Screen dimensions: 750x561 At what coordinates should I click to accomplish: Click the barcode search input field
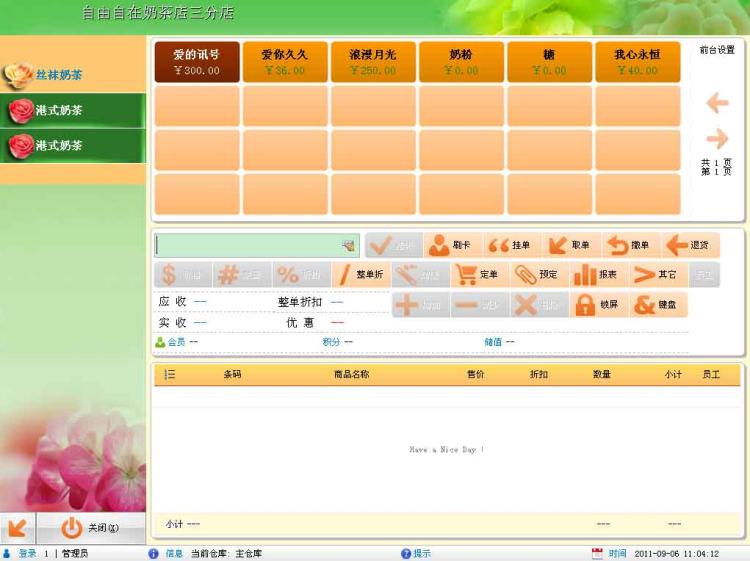click(257, 246)
